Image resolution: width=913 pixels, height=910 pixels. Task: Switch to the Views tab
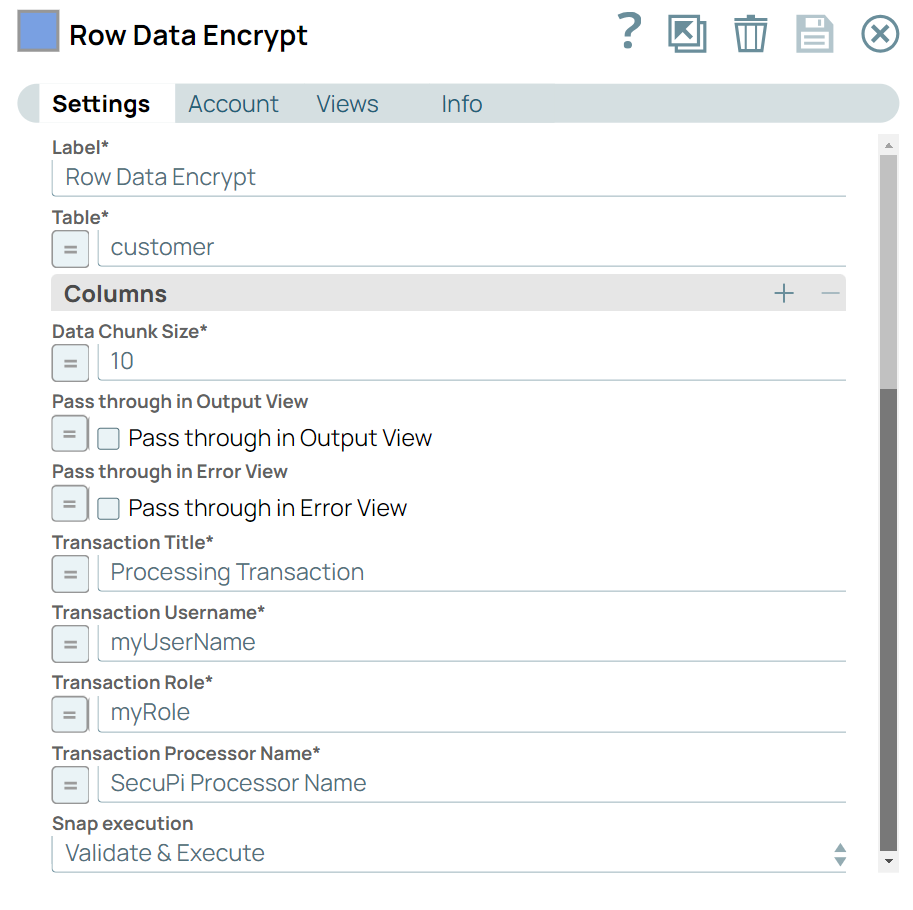[x=347, y=103]
